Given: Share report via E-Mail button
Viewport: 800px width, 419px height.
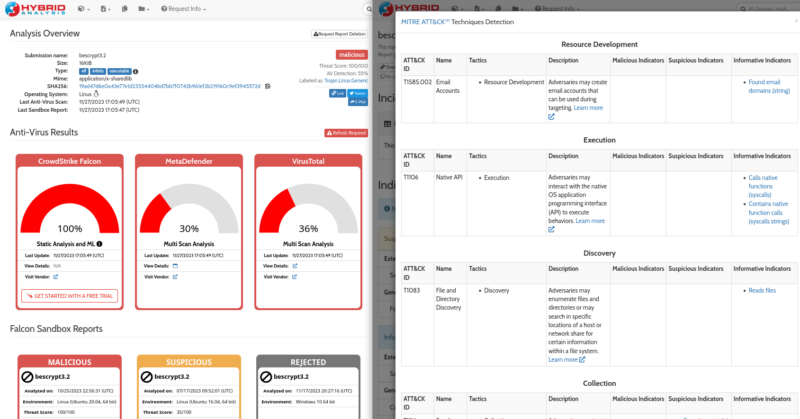Looking at the screenshot, I should point(358,102).
